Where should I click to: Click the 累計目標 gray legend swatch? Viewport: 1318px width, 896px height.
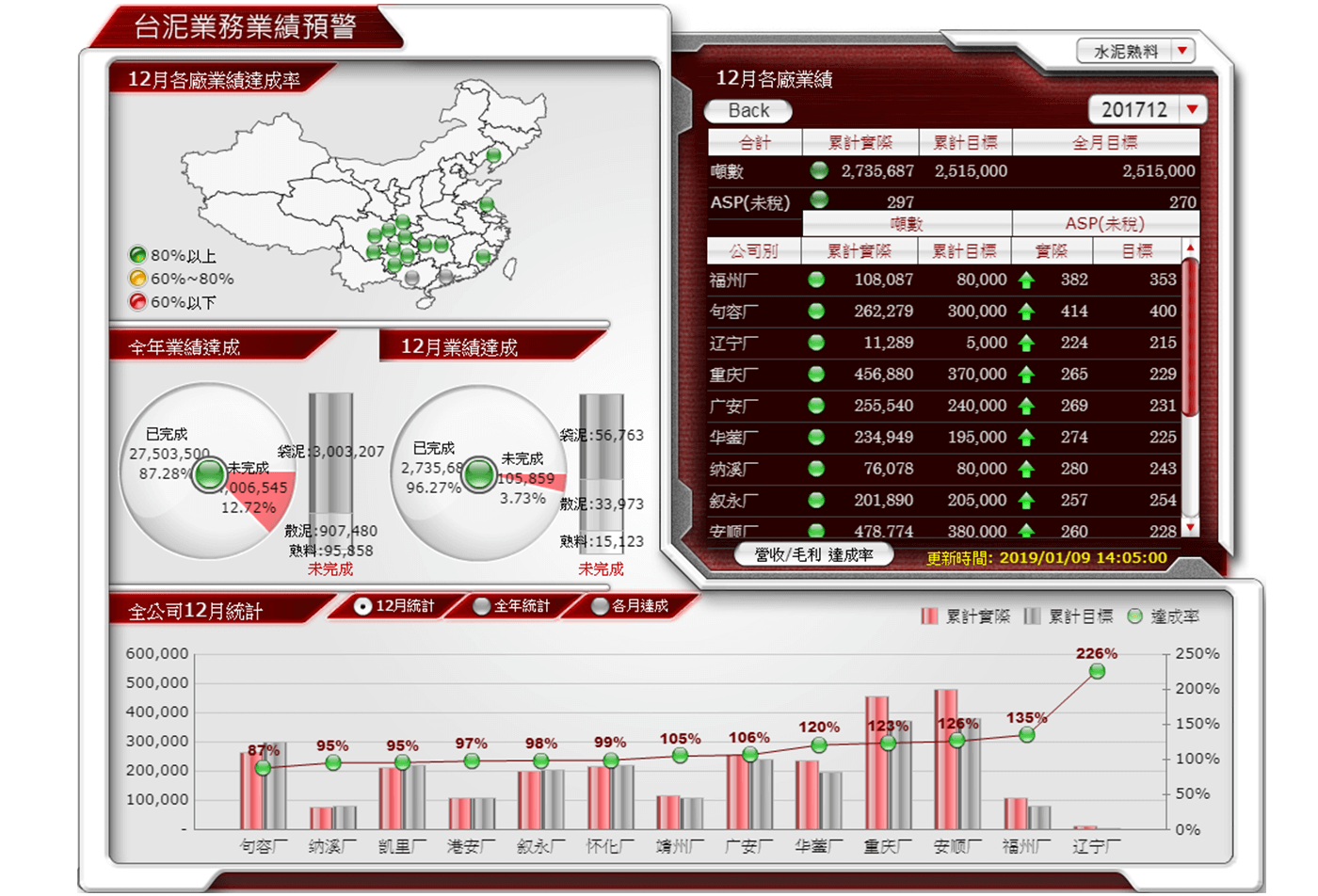[1032, 616]
